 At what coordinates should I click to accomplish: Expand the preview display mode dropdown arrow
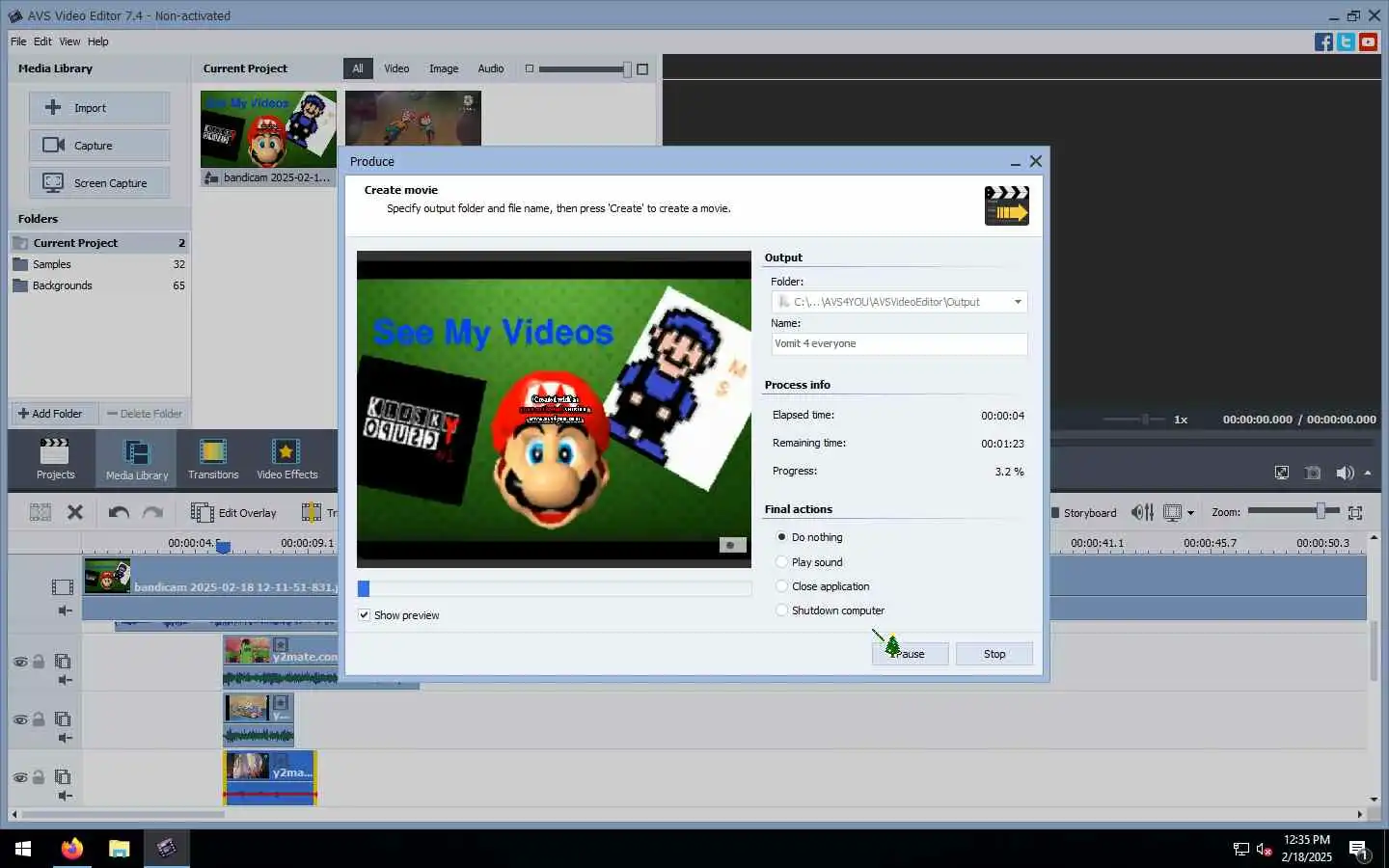click(1190, 513)
